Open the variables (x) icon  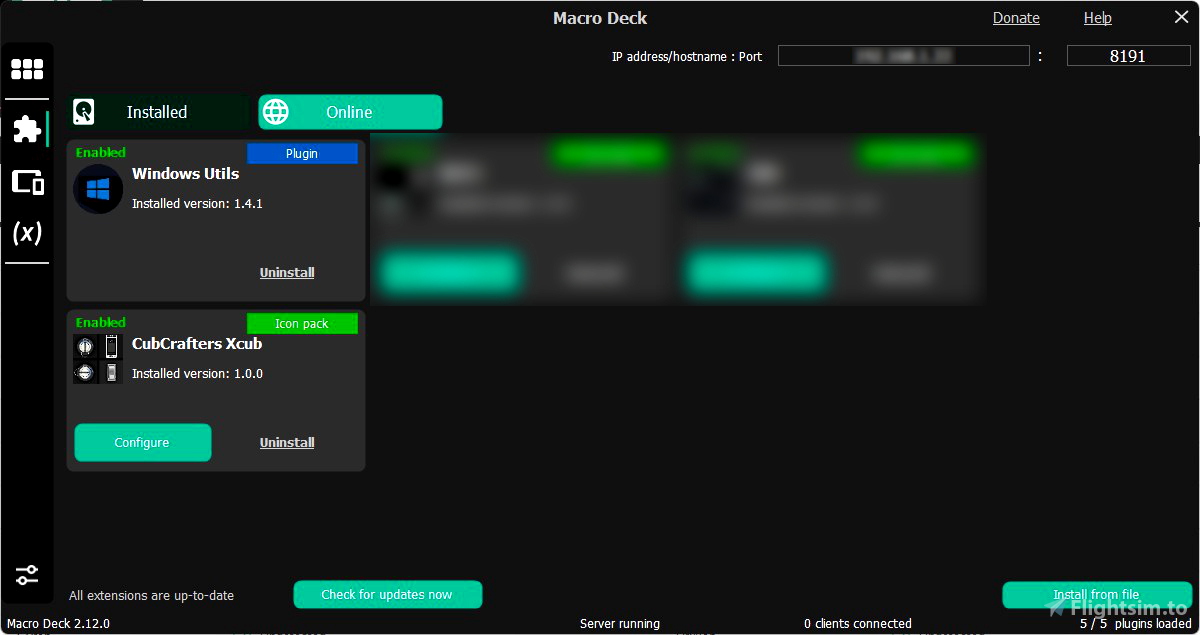[x=27, y=234]
